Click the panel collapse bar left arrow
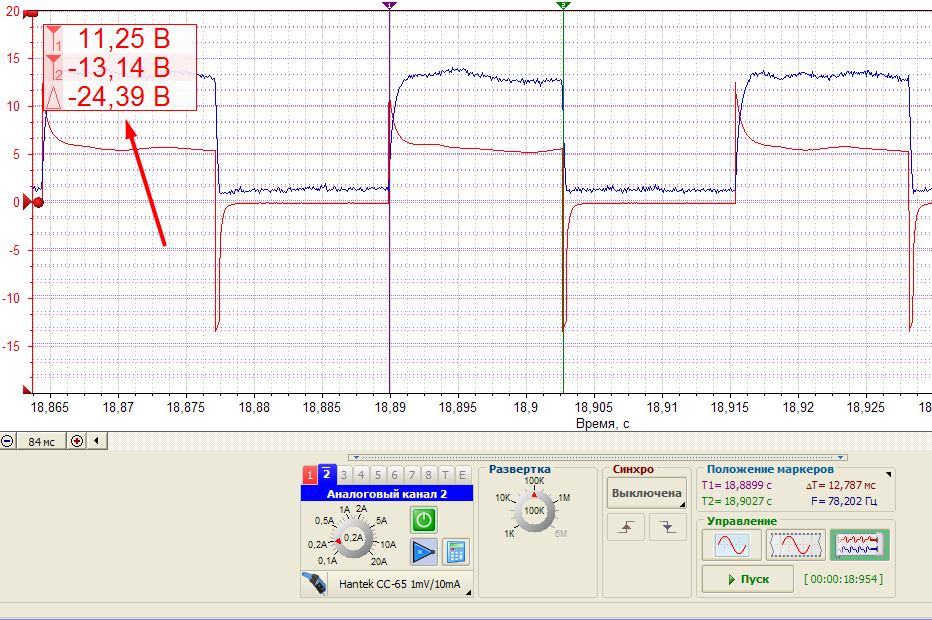 coord(356,457)
